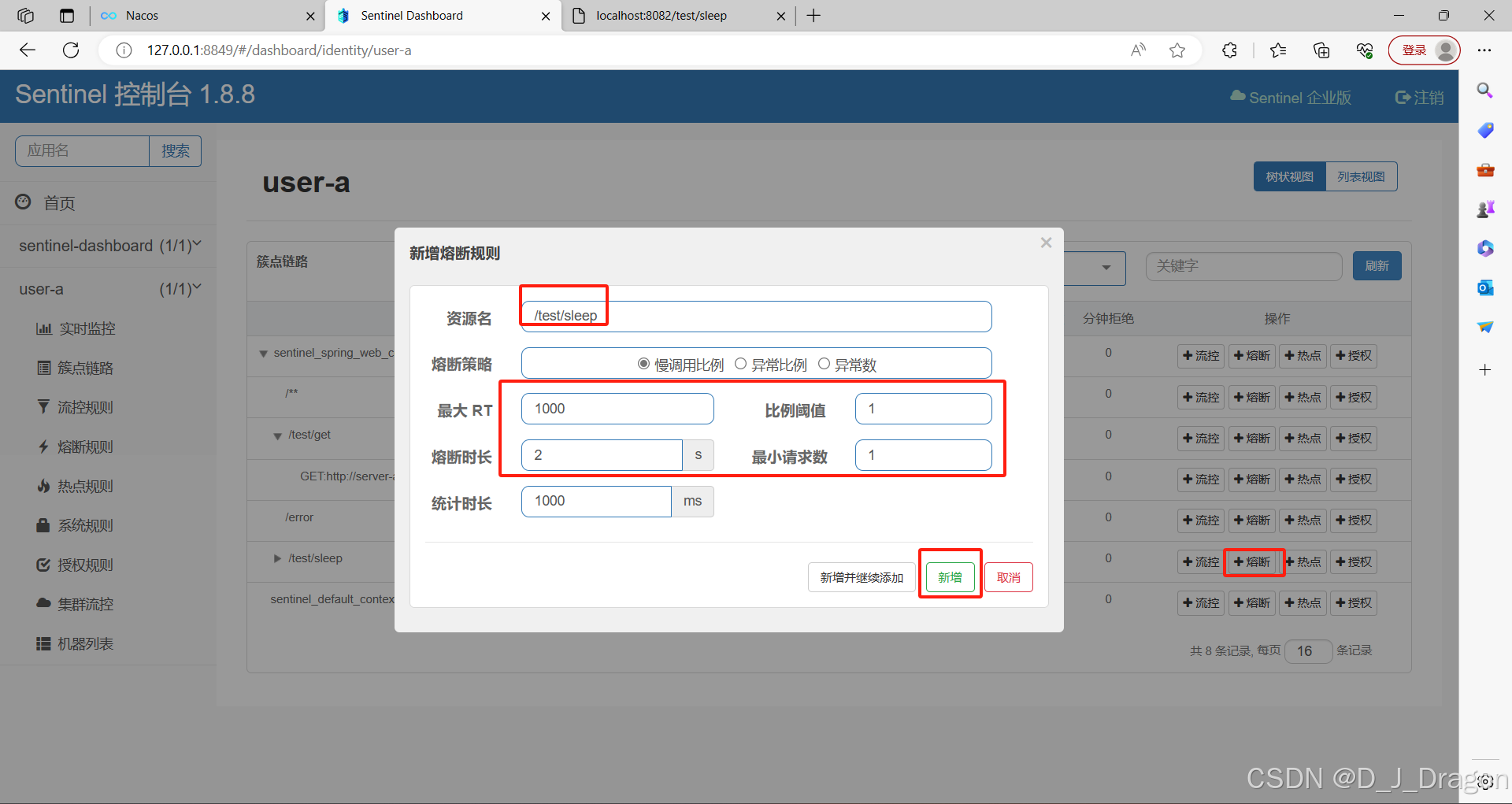Click +授权 in the /test/sleep row
1512x804 pixels.
point(1354,561)
